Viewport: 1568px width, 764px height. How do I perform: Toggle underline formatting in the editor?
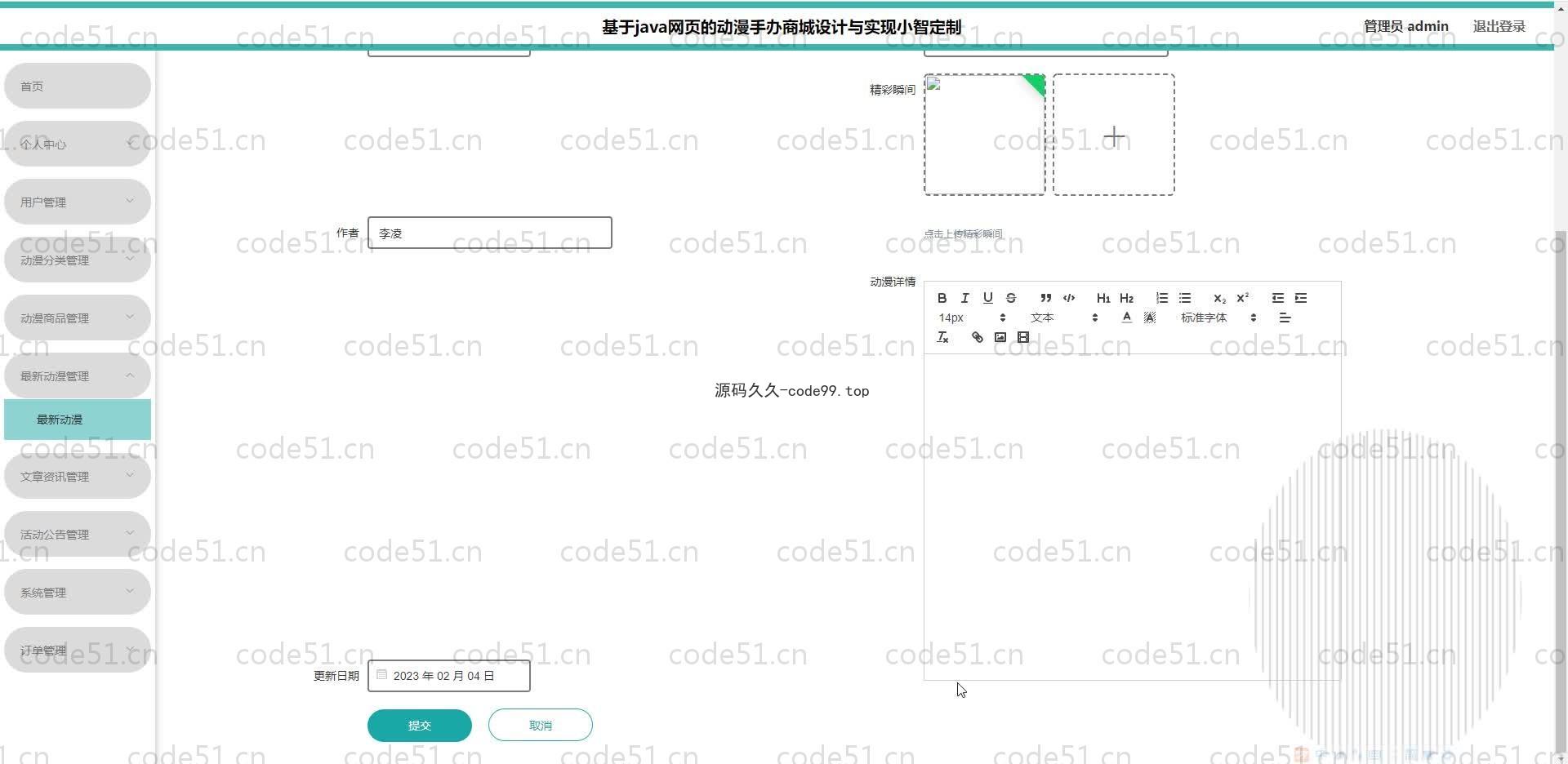pos(987,298)
